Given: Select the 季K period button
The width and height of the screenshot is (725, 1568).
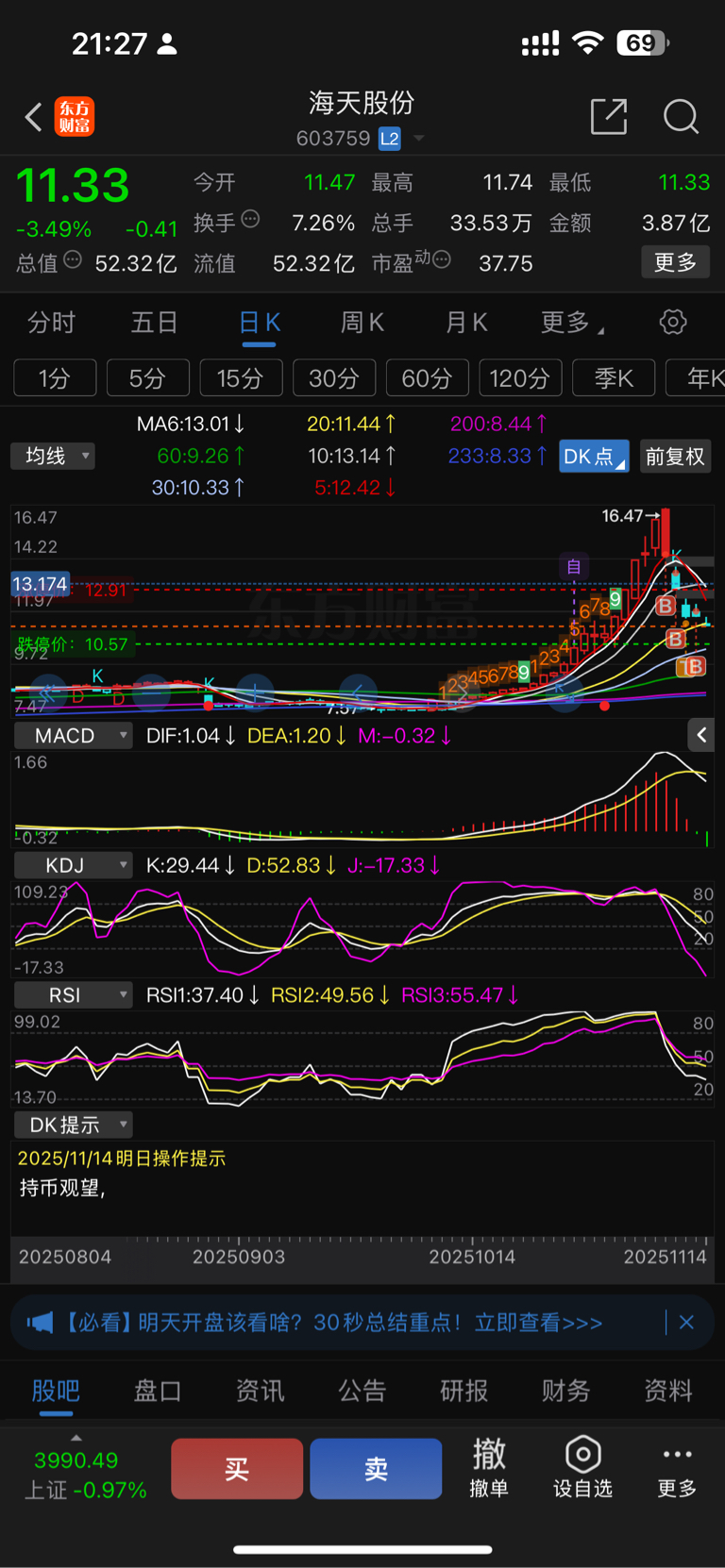Looking at the screenshot, I should 614,377.
